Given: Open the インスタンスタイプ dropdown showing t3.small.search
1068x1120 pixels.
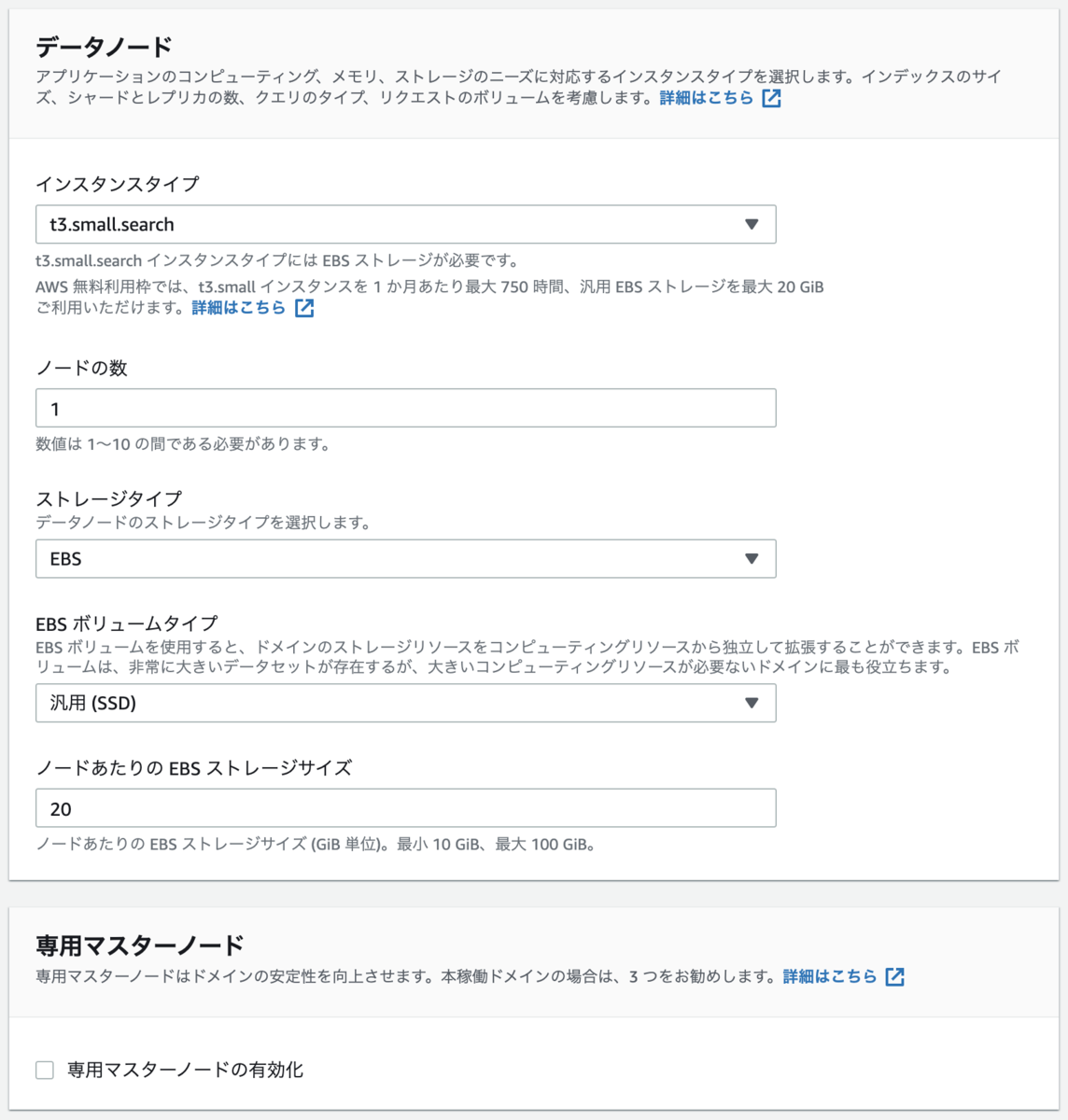Looking at the screenshot, I should point(405,224).
